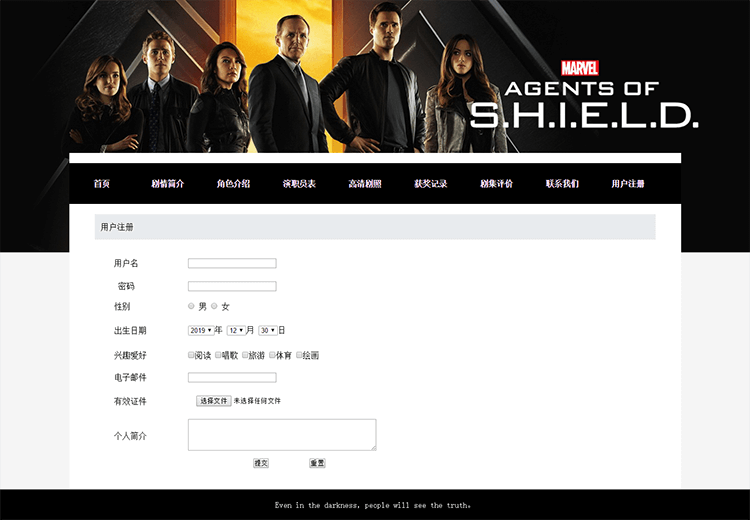Go to the 角色介绍 navigation tab
Viewport: 750px width, 520px height.
tap(233, 184)
